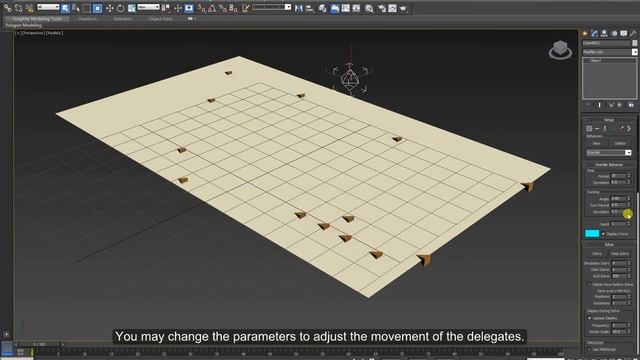Toggle the Update Display checkbox
640x360 pixels.
point(589,318)
